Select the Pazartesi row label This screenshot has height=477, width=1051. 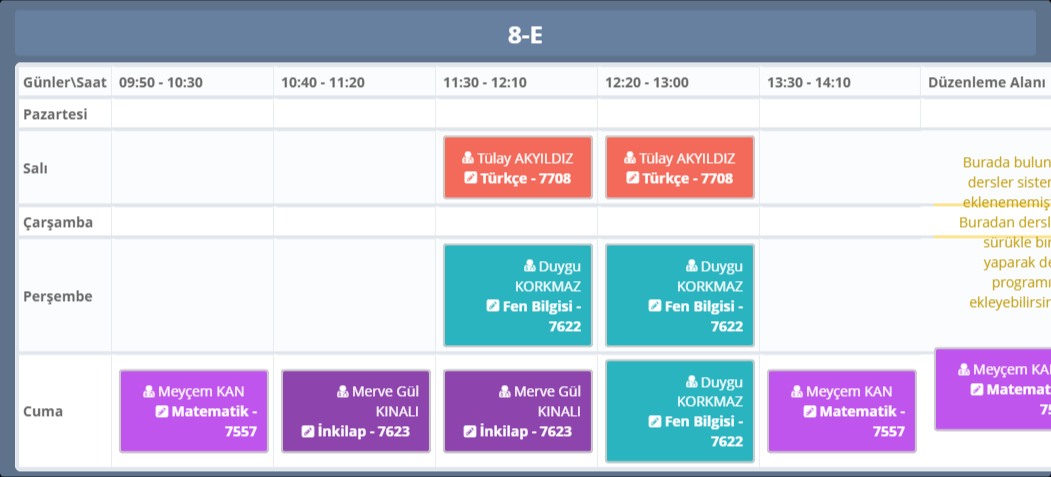tap(55, 114)
